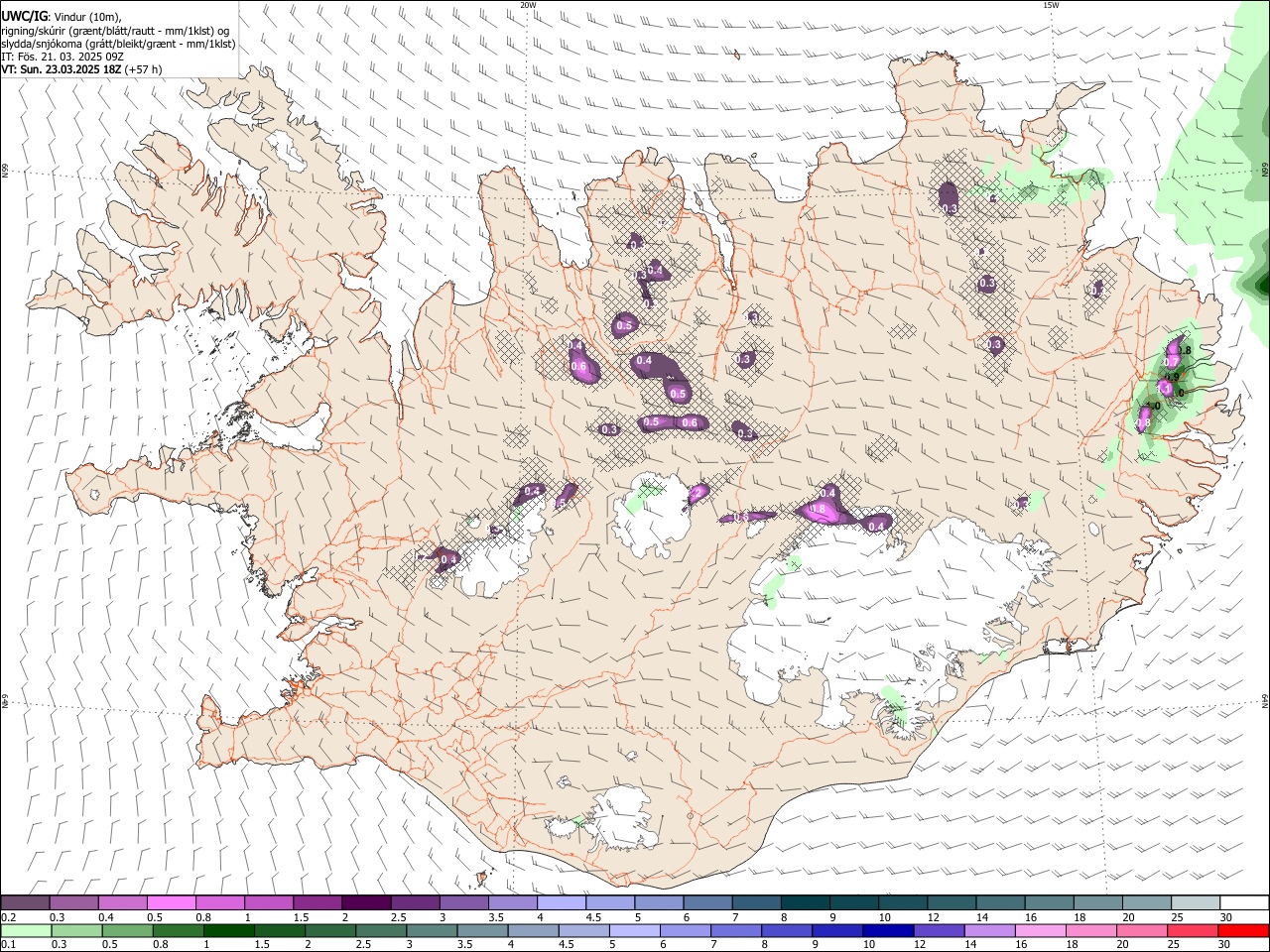Click the 30 label in the upper legend row

click(1226, 917)
